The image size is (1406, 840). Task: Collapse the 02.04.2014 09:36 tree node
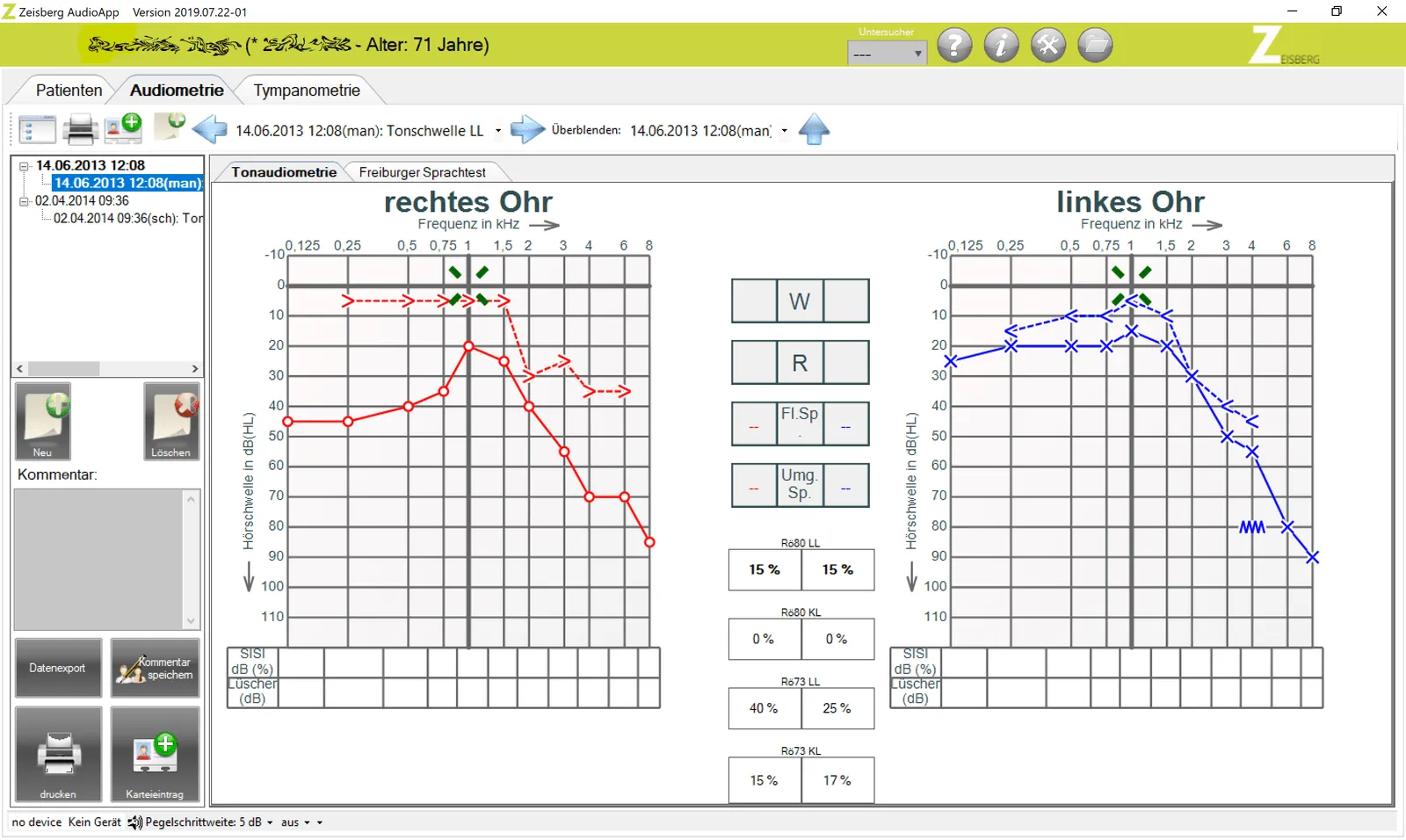25,201
